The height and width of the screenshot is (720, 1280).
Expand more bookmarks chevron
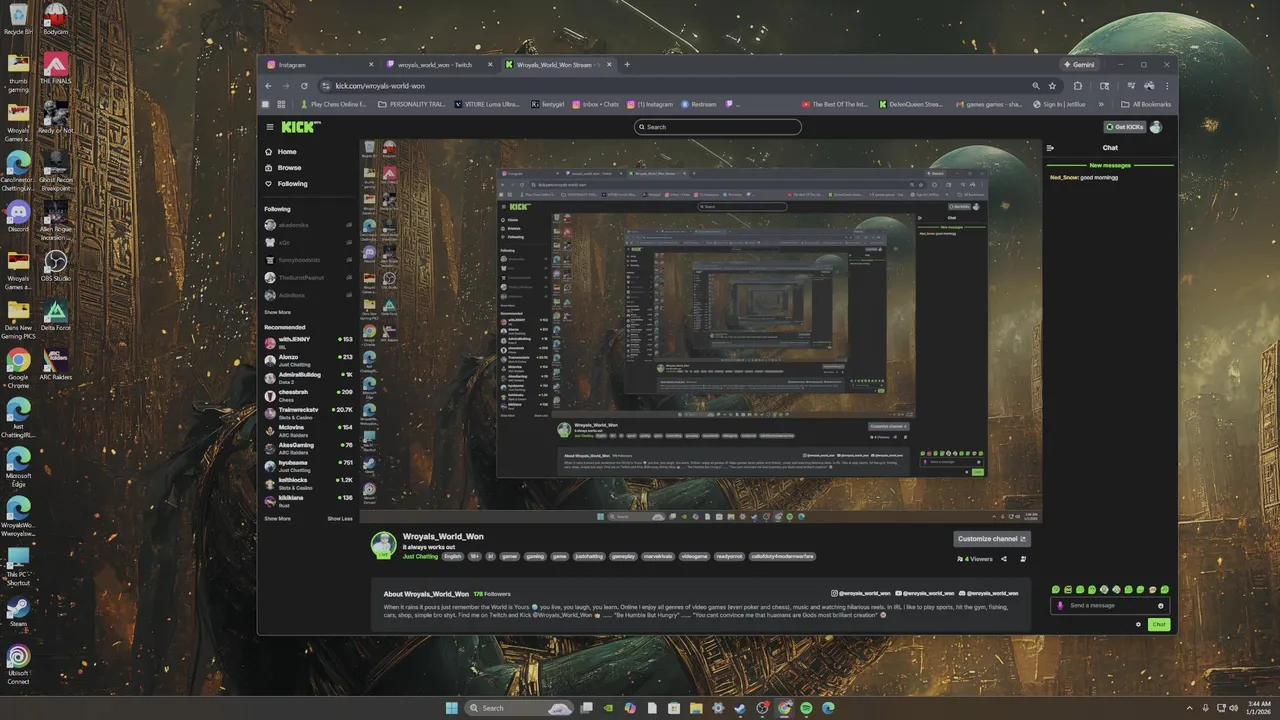point(1101,104)
